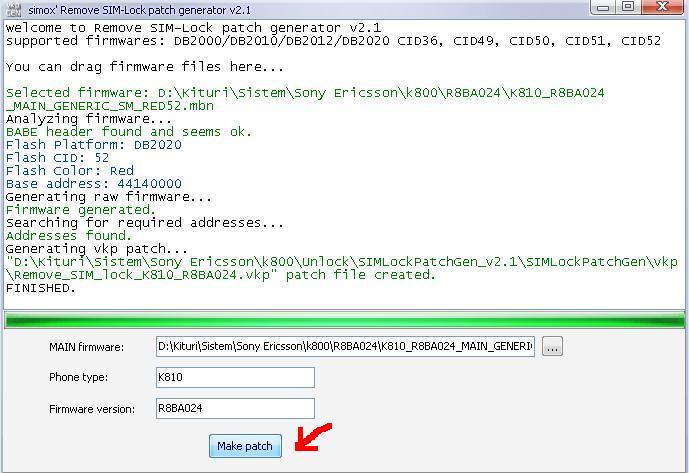Viewport: 689px width, 473px height.
Task: Click log line 'Analyzing firmware...'
Action: coord(89,119)
